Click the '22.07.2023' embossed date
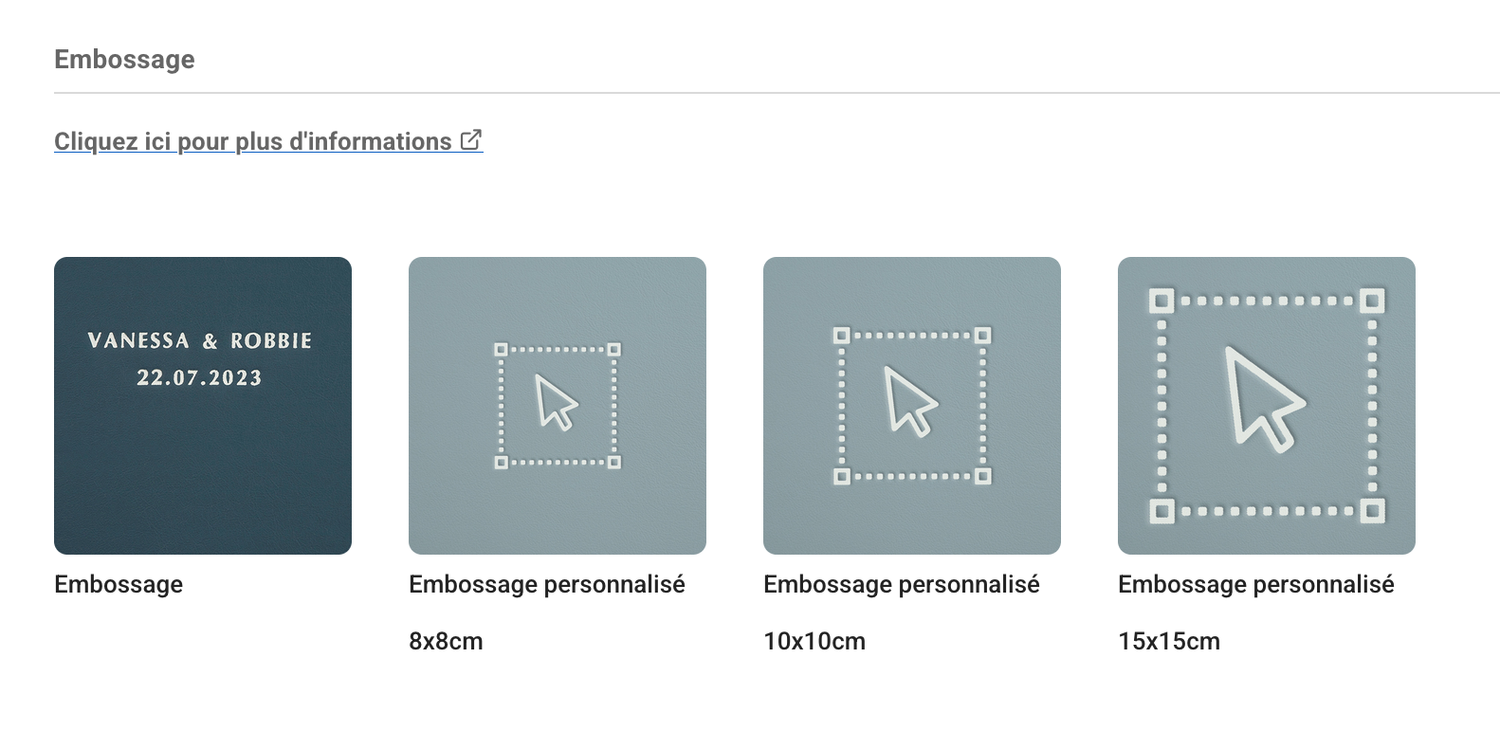The image size is (1500, 749). point(200,378)
